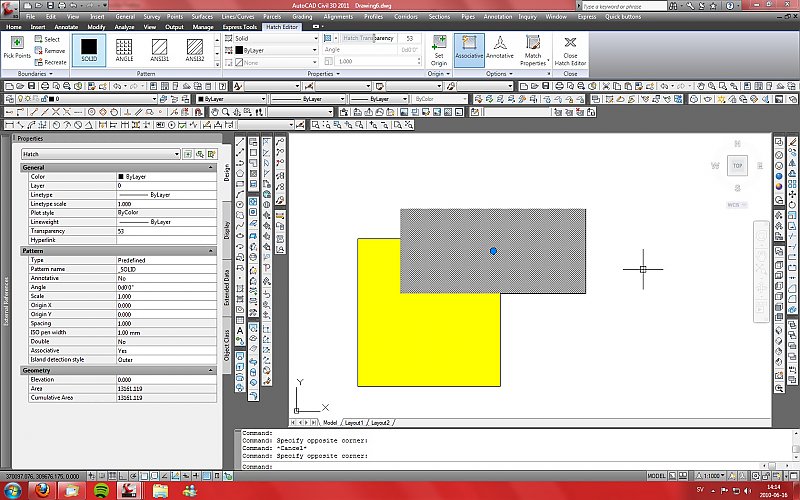Toggle the MODEL space status bar button

pos(657,476)
